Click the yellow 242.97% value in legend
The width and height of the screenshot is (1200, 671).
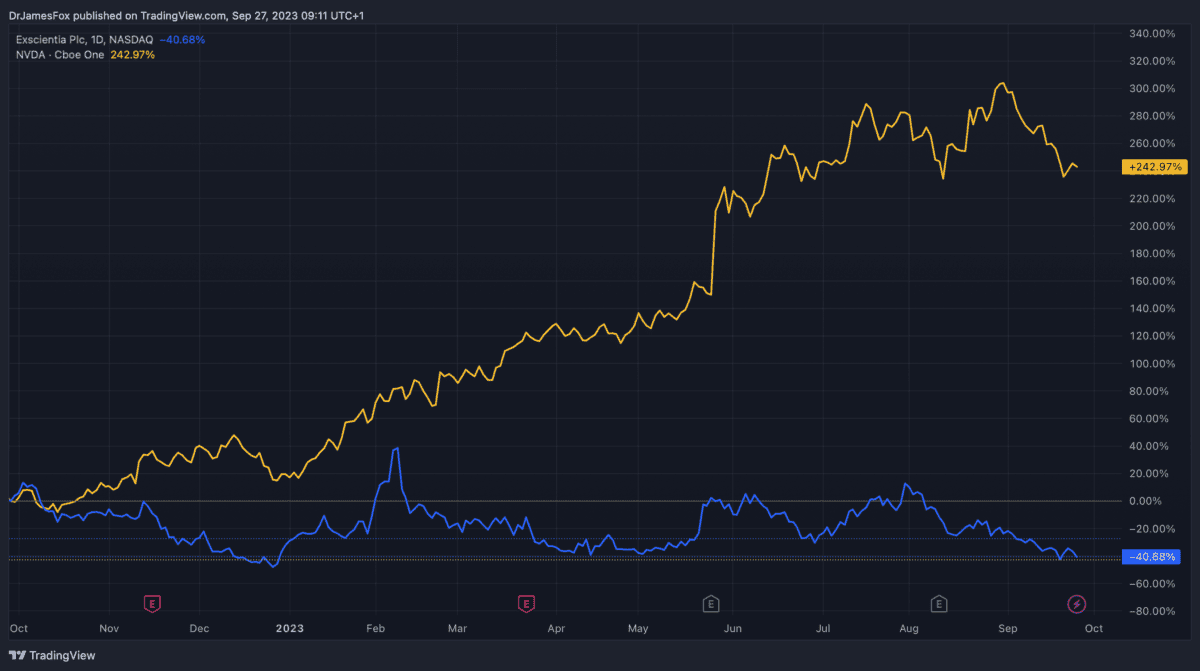pos(139,54)
